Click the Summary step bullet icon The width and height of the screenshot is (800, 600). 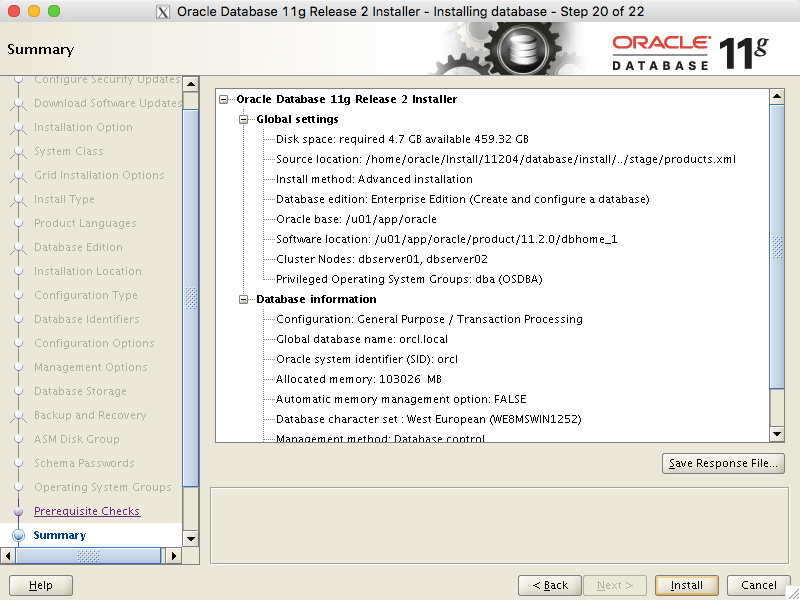click(18, 535)
